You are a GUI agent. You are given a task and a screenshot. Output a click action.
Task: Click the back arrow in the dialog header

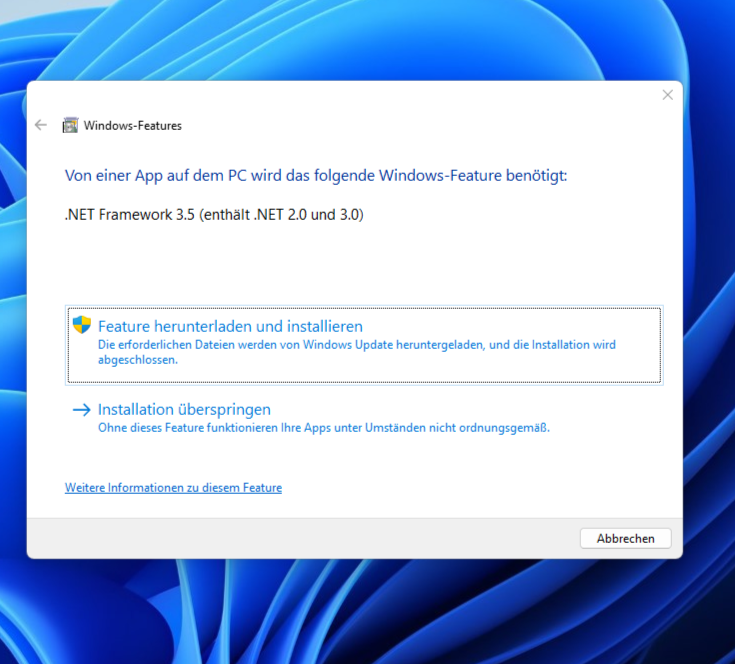tap(41, 125)
